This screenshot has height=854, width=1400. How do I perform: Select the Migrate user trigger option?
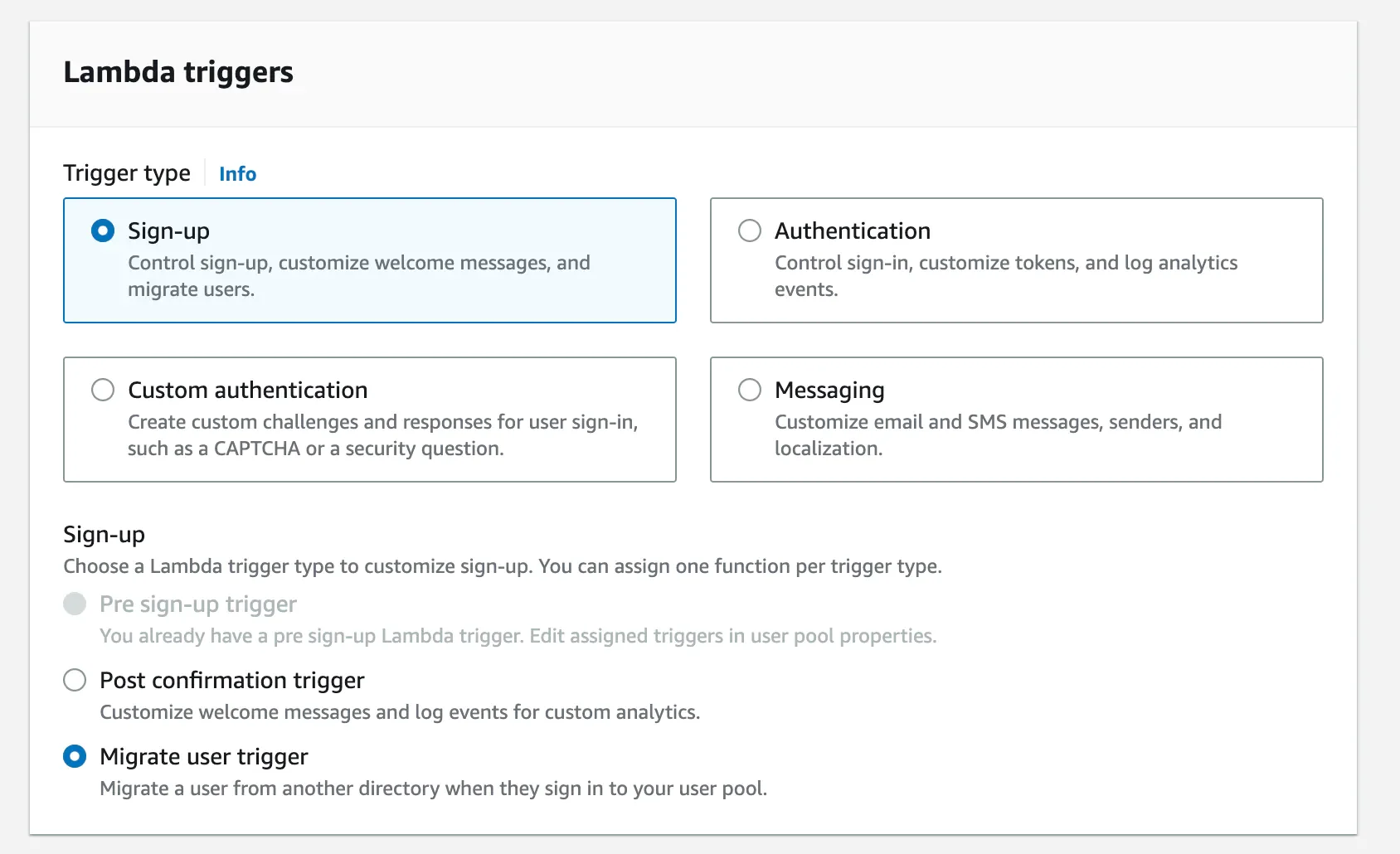(74, 755)
